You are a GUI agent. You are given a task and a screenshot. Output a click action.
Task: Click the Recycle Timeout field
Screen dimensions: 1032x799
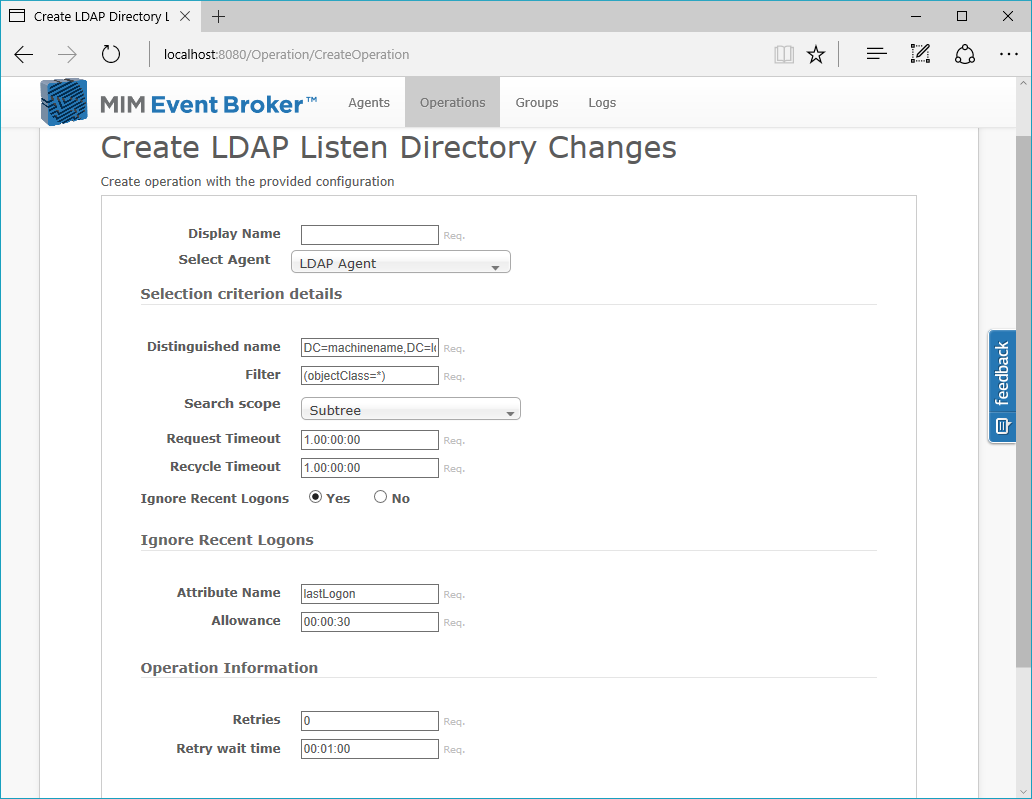[370, 468]
